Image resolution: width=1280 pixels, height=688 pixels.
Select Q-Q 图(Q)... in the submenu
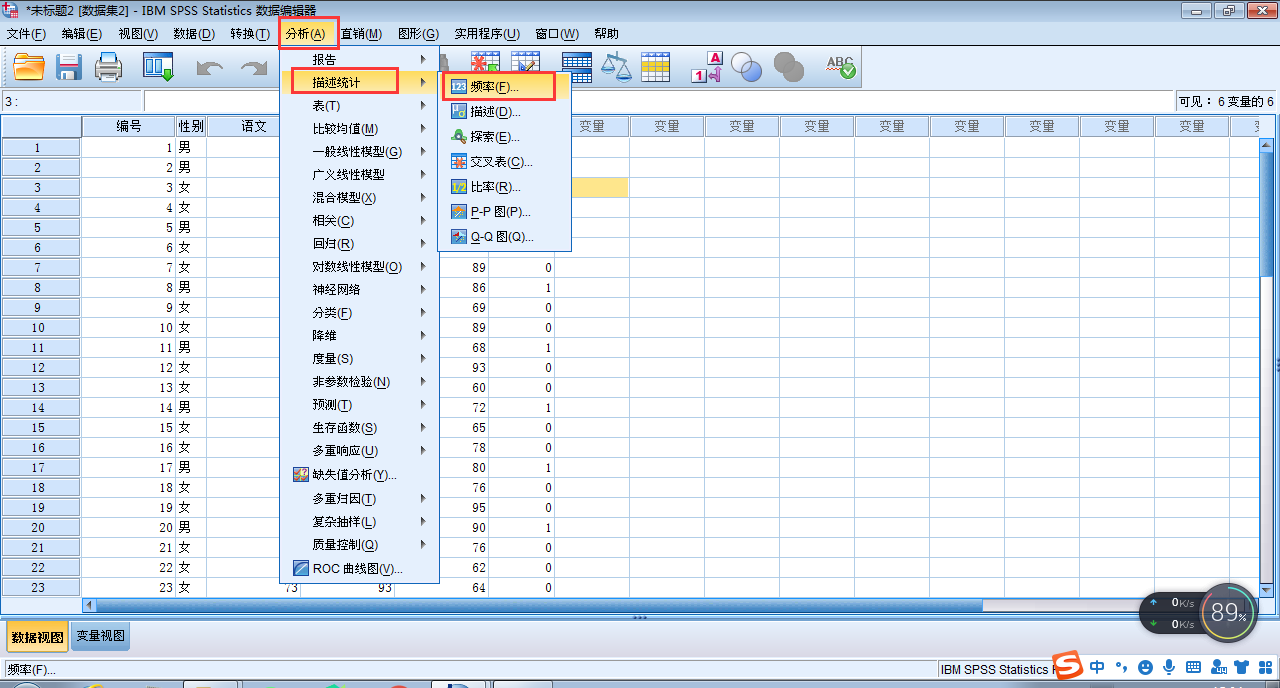(x=505, y=237)
